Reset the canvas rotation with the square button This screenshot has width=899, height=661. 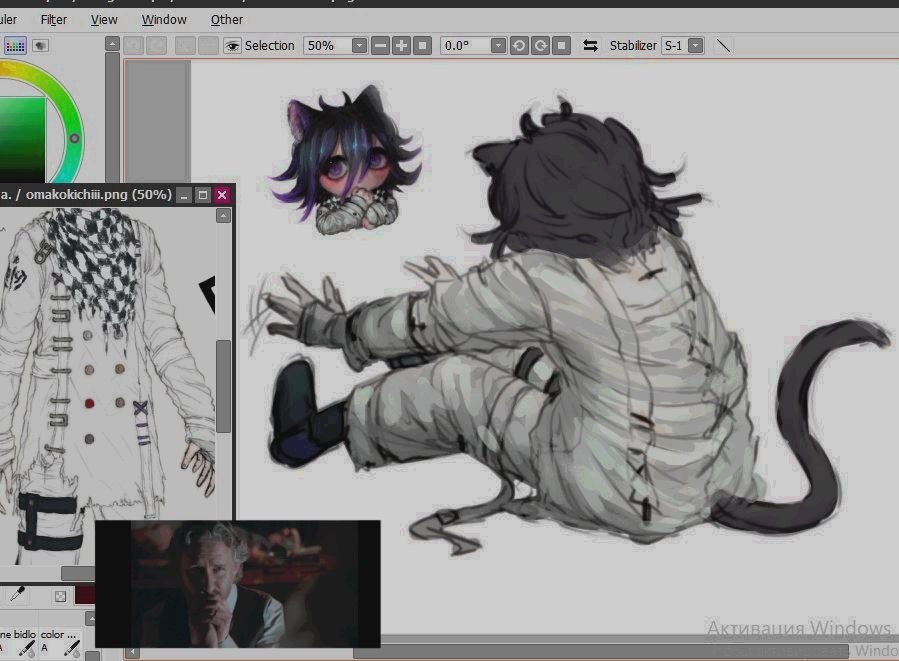[x=561, y=46]
